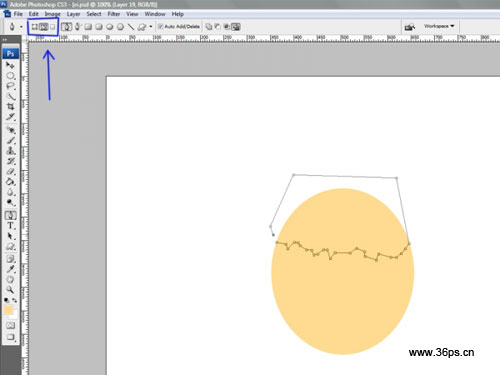Select the Elliptical Marquee tool
This screenshot has height=375, width=500.
pyautogui.click(x=10, y=76)
